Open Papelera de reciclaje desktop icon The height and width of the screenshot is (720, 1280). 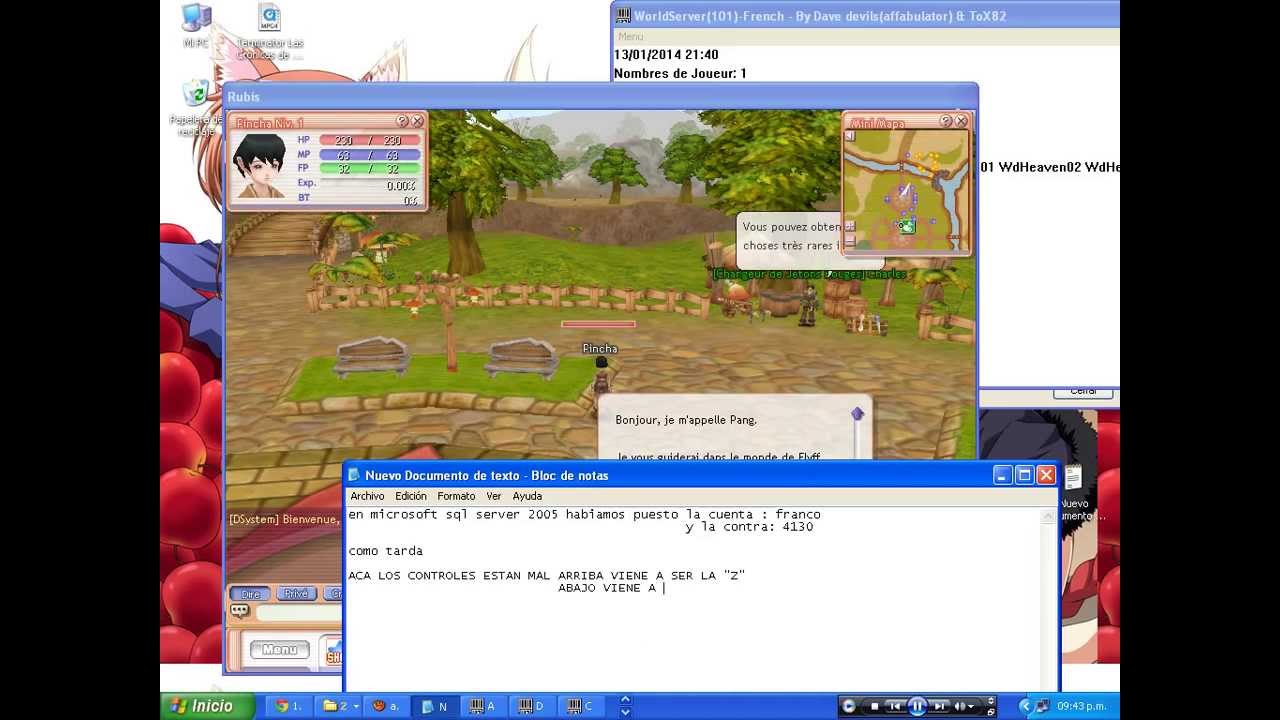[x=196, y=108]
